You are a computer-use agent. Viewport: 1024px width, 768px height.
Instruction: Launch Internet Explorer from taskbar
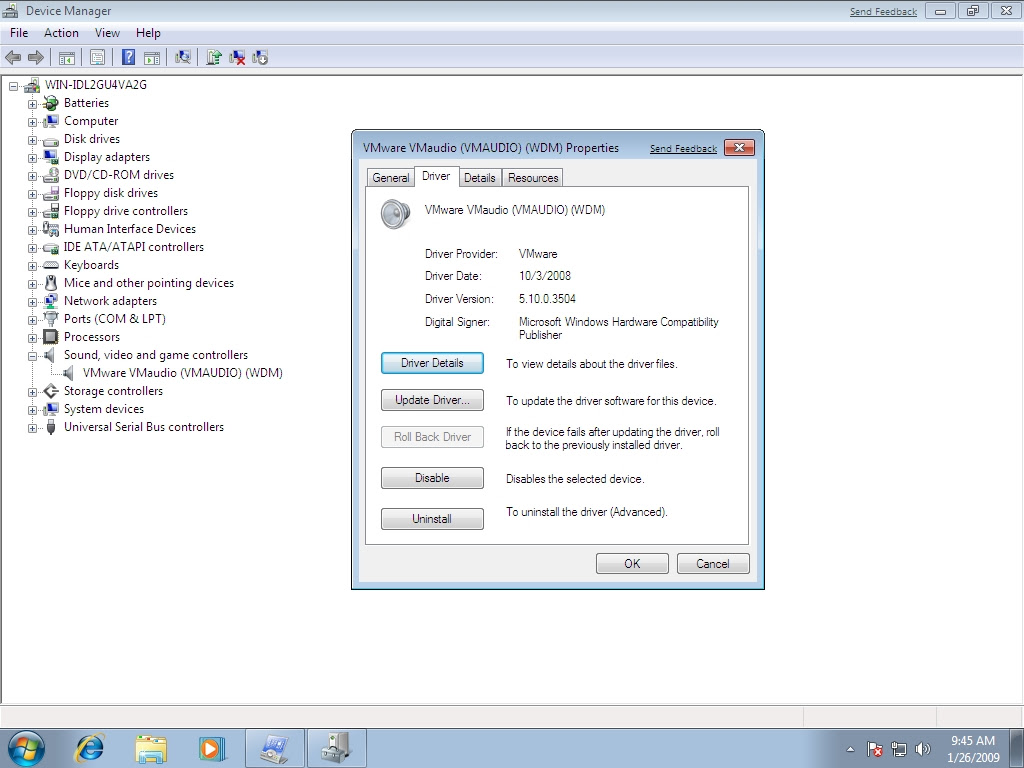[x=89, y=748]
